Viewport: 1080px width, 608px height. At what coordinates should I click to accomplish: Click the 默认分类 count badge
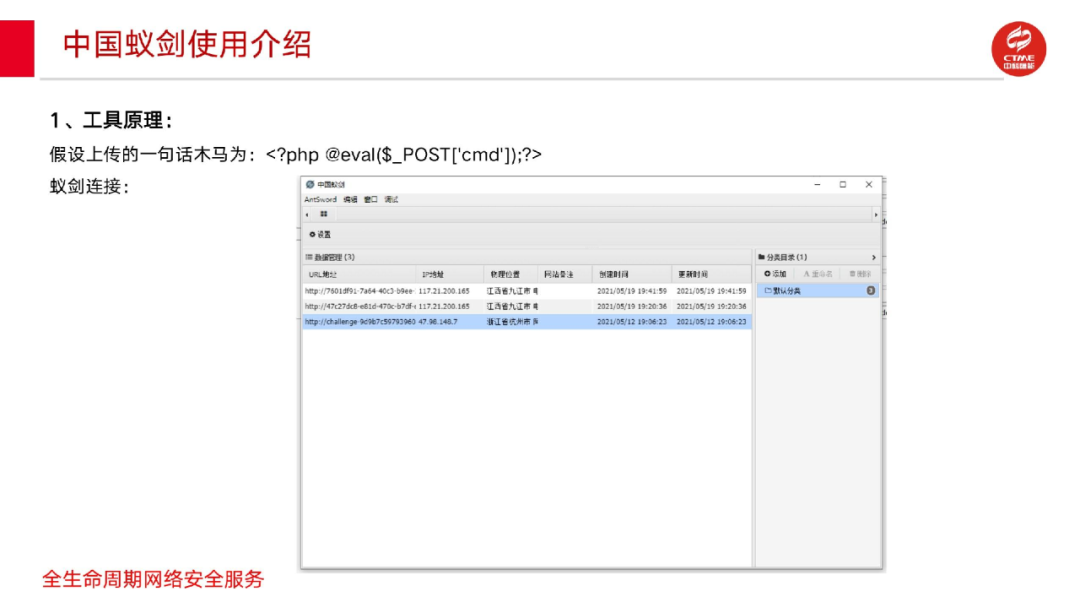click(x=871, y=291)
